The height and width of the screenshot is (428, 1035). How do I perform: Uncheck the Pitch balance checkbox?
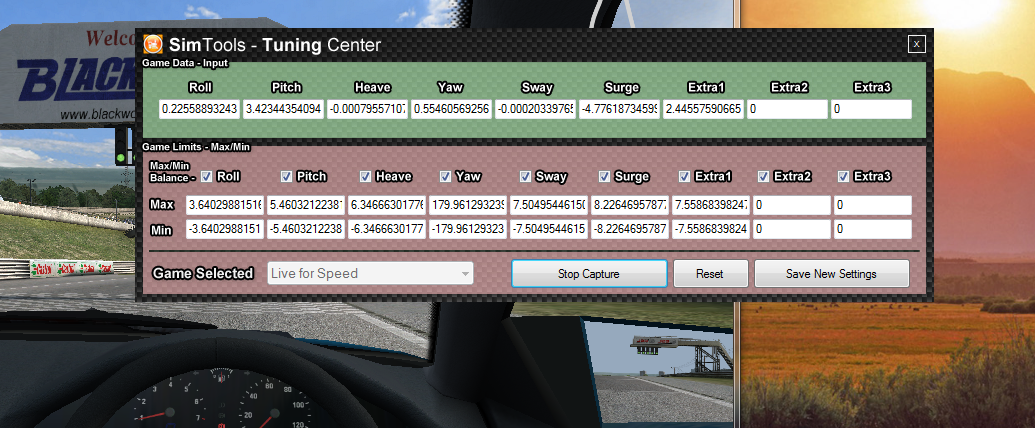pos(286,176)
